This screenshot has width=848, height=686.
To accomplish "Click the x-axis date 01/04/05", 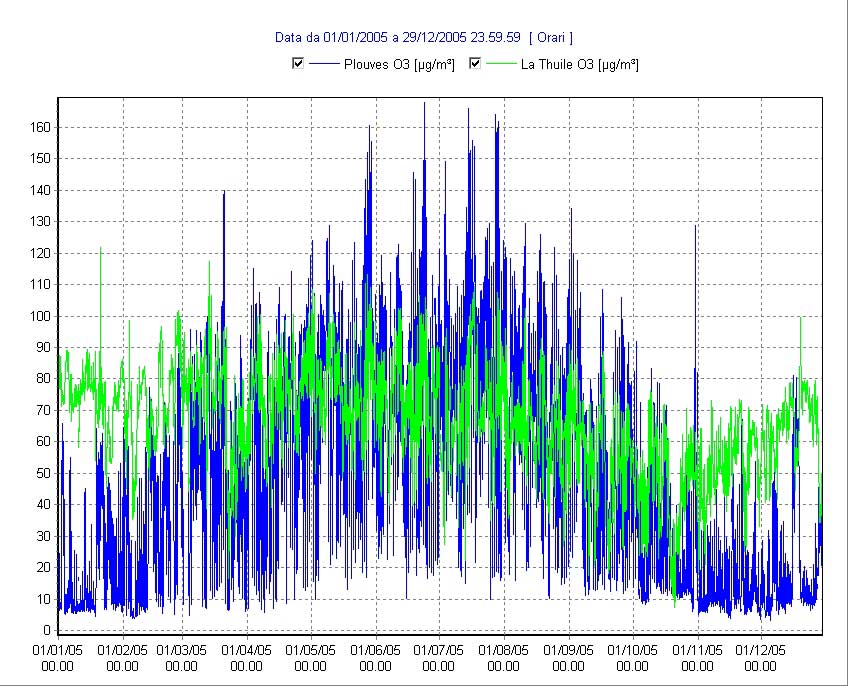I will (247, 650).
